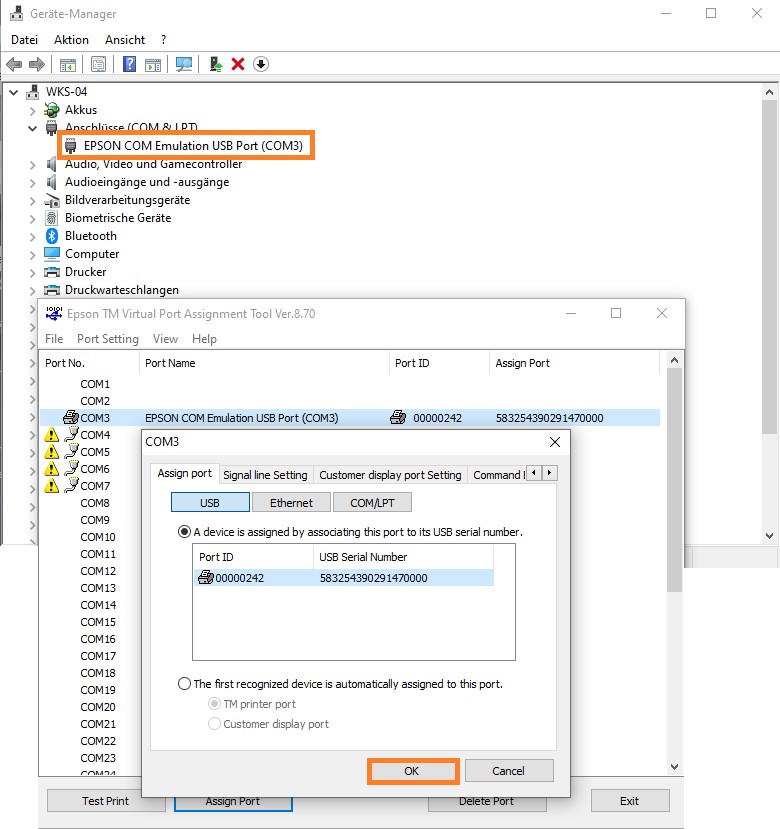Select first recognized device automatic assignment radio
Screen dimensions: 780x829
184,684
